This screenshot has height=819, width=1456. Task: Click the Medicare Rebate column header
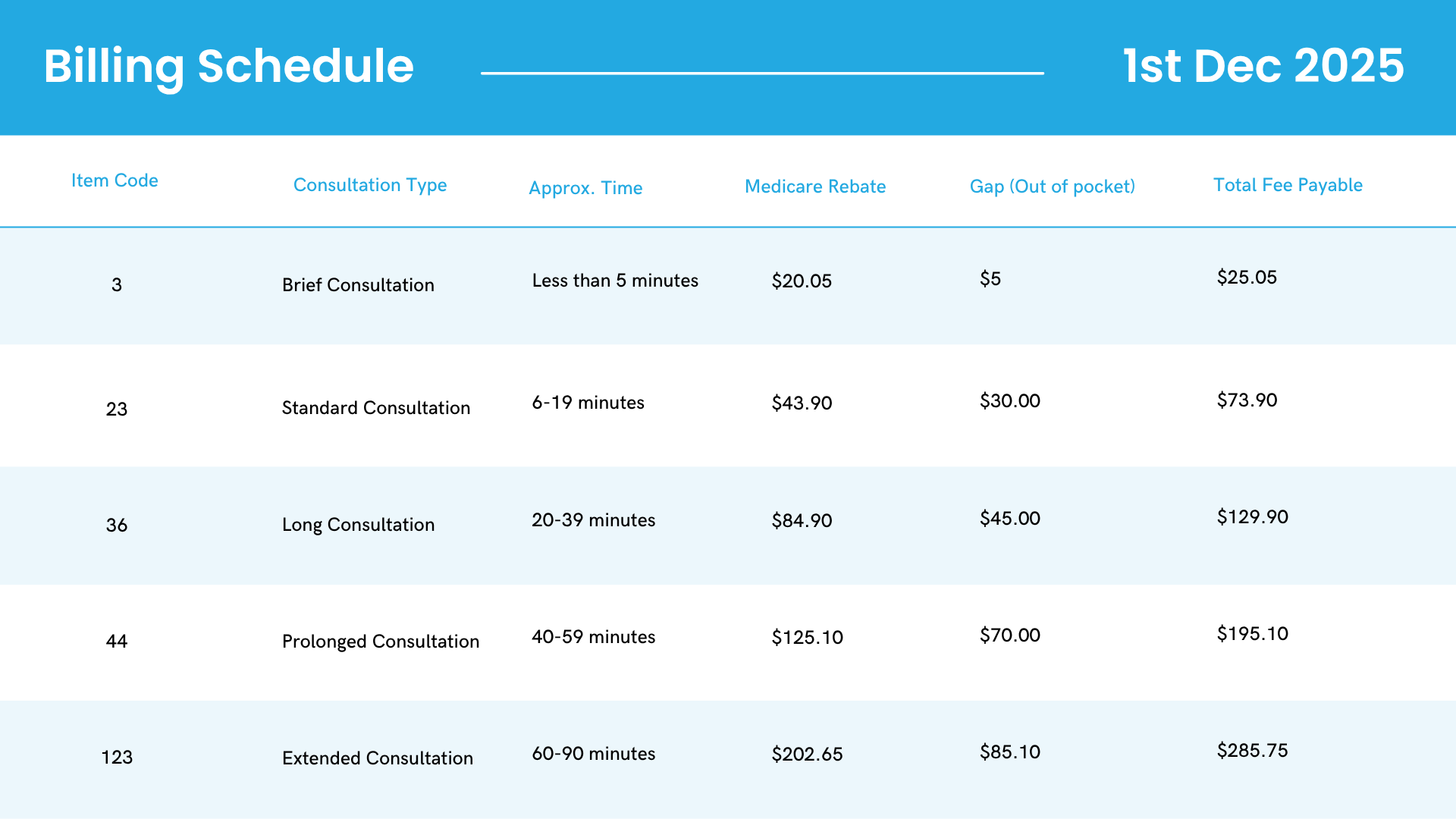click(815, 187)
